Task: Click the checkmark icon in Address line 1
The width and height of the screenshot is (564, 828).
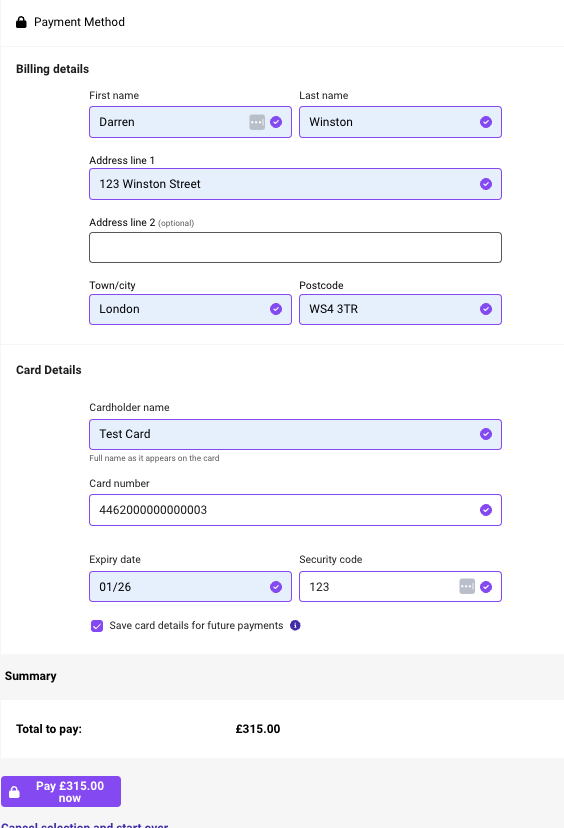Action: [486, 184]
